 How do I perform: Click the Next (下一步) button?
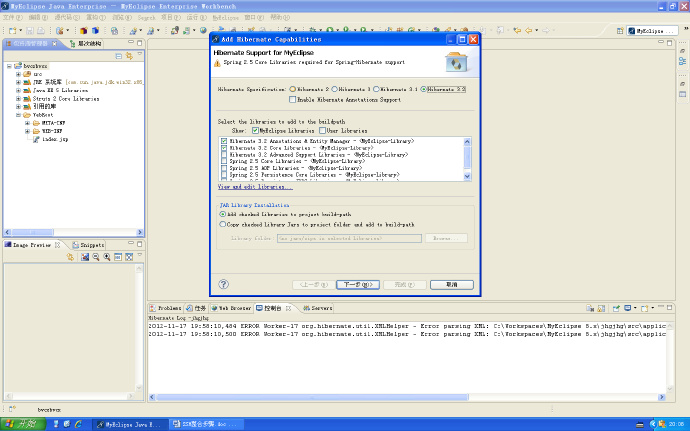pyautogui.click(x=358, y=284)
